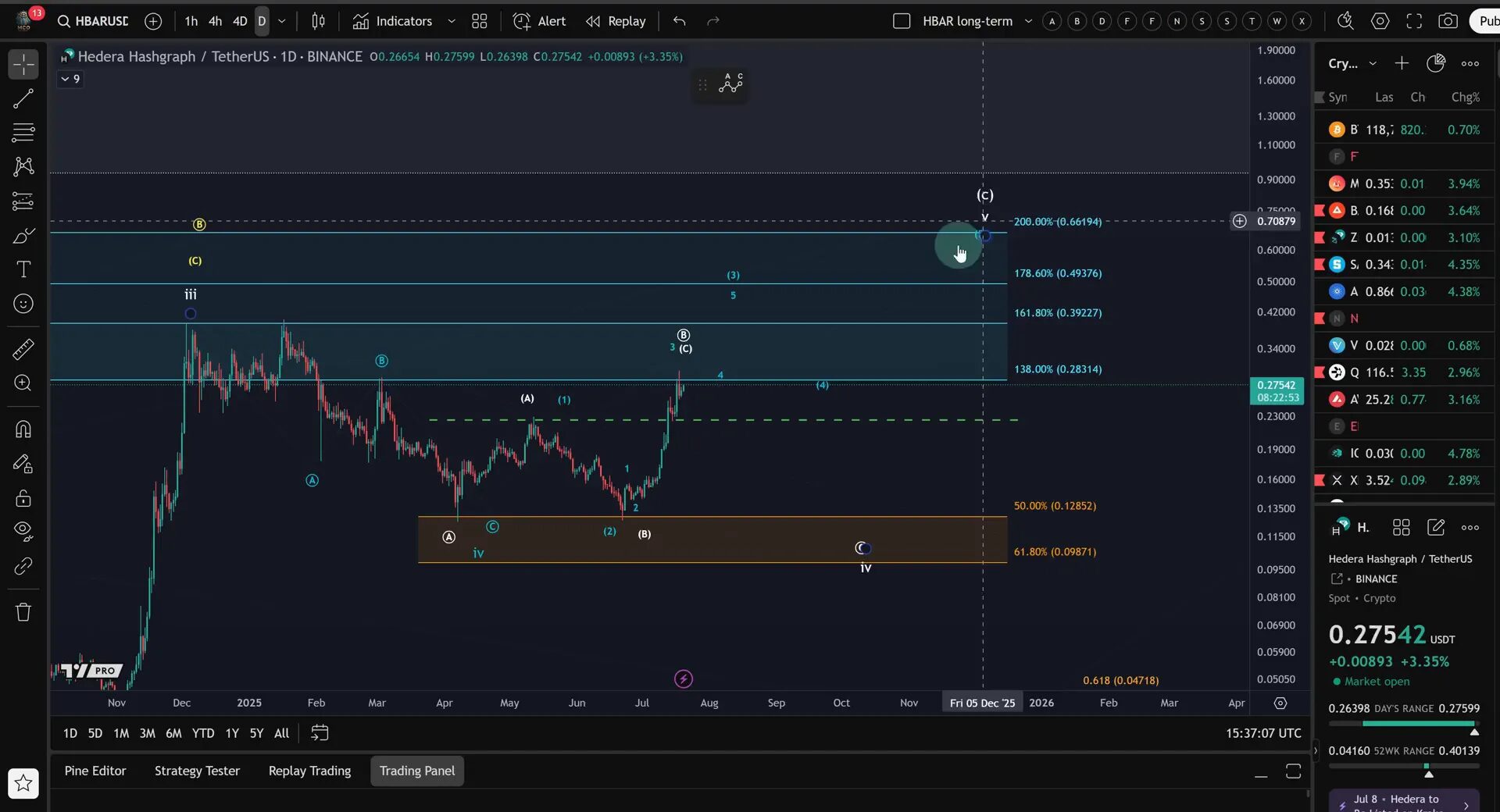This screenshot has width=1500, height=812.
Task: Select the Measure ruler tool
Action: (23, 349)
